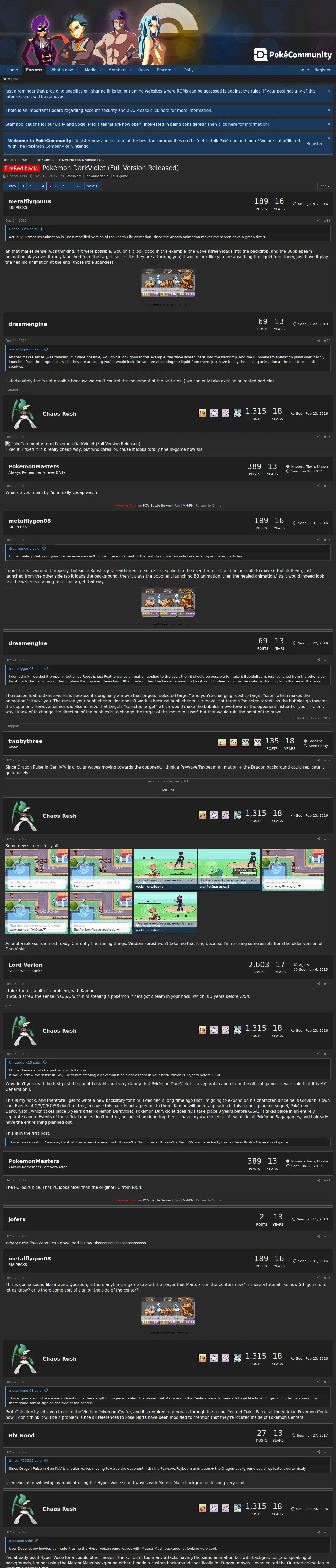336x1568 pixels.
Task: Click New posts in the sub-navigation
Action: [x=11, y=78]
